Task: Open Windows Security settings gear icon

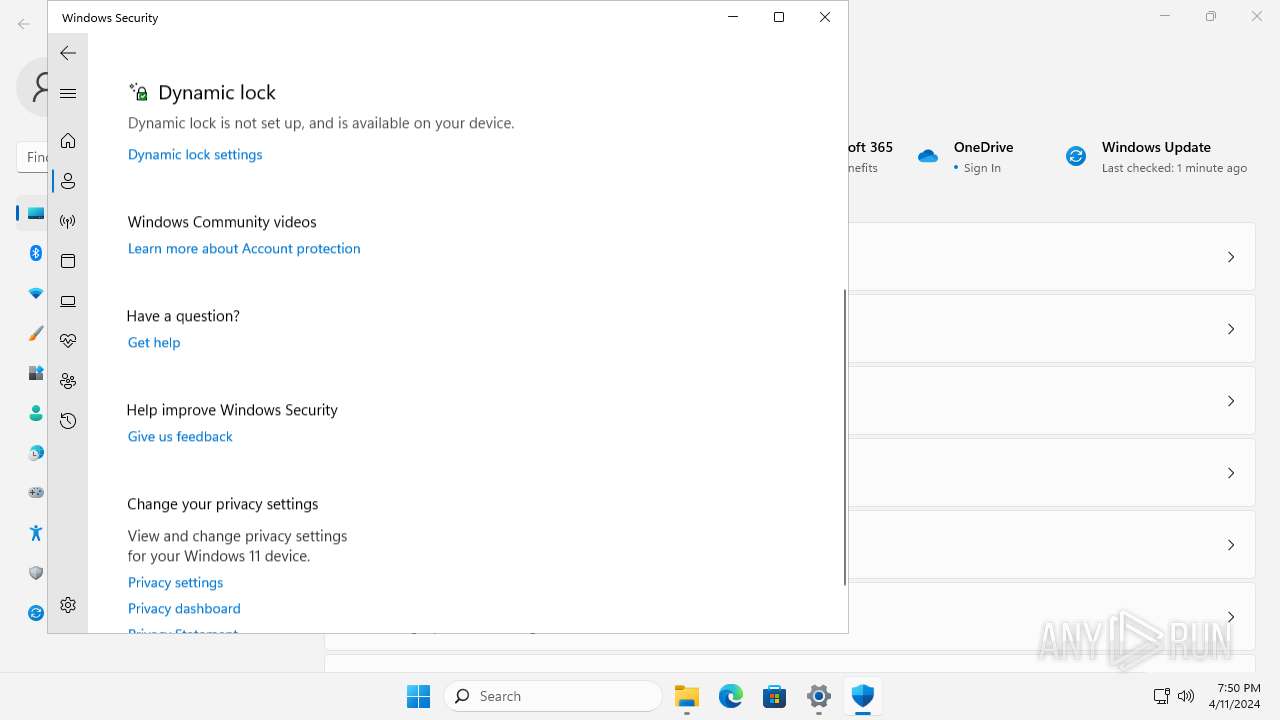Action: pyautogui.click(x=68, y=605)
